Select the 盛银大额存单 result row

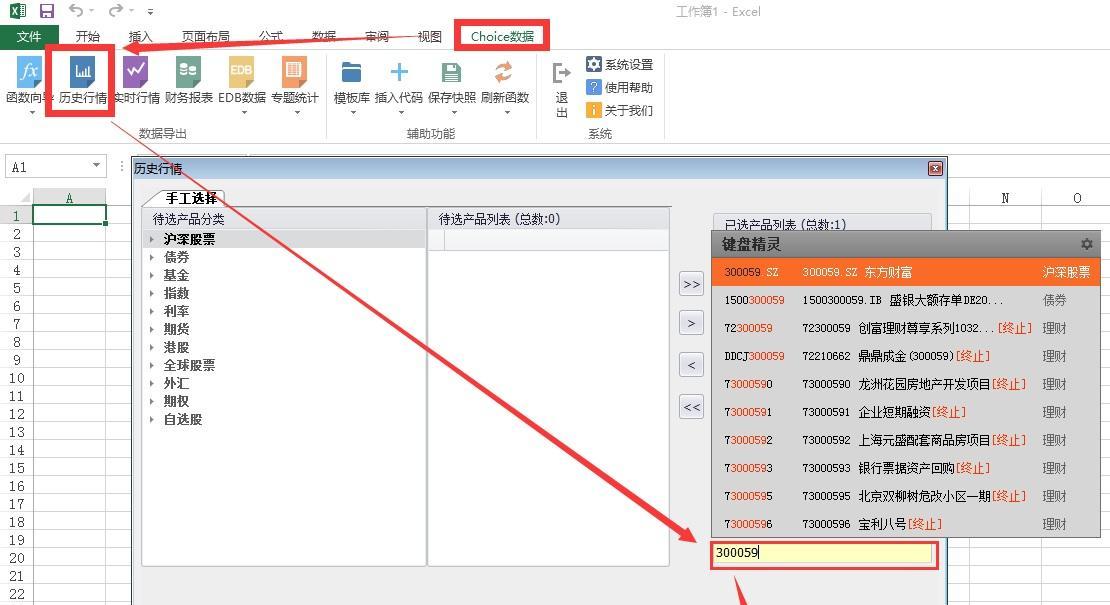[x=906, y=300]
